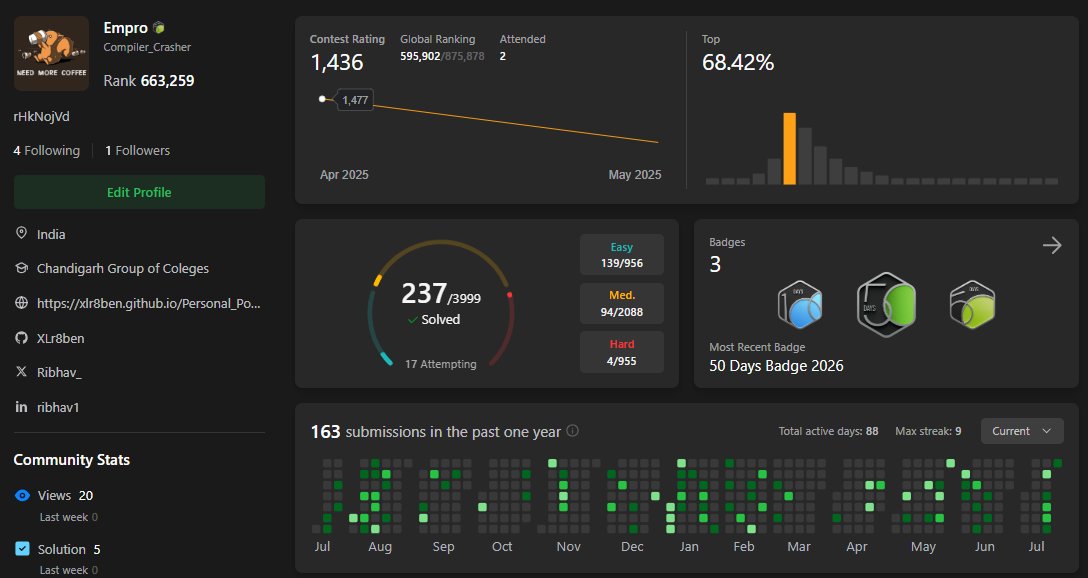Click the location pin icon beside India
The width and height of the screenshot is (1088, 578).
pyautogui.click(x=22, y=233)
